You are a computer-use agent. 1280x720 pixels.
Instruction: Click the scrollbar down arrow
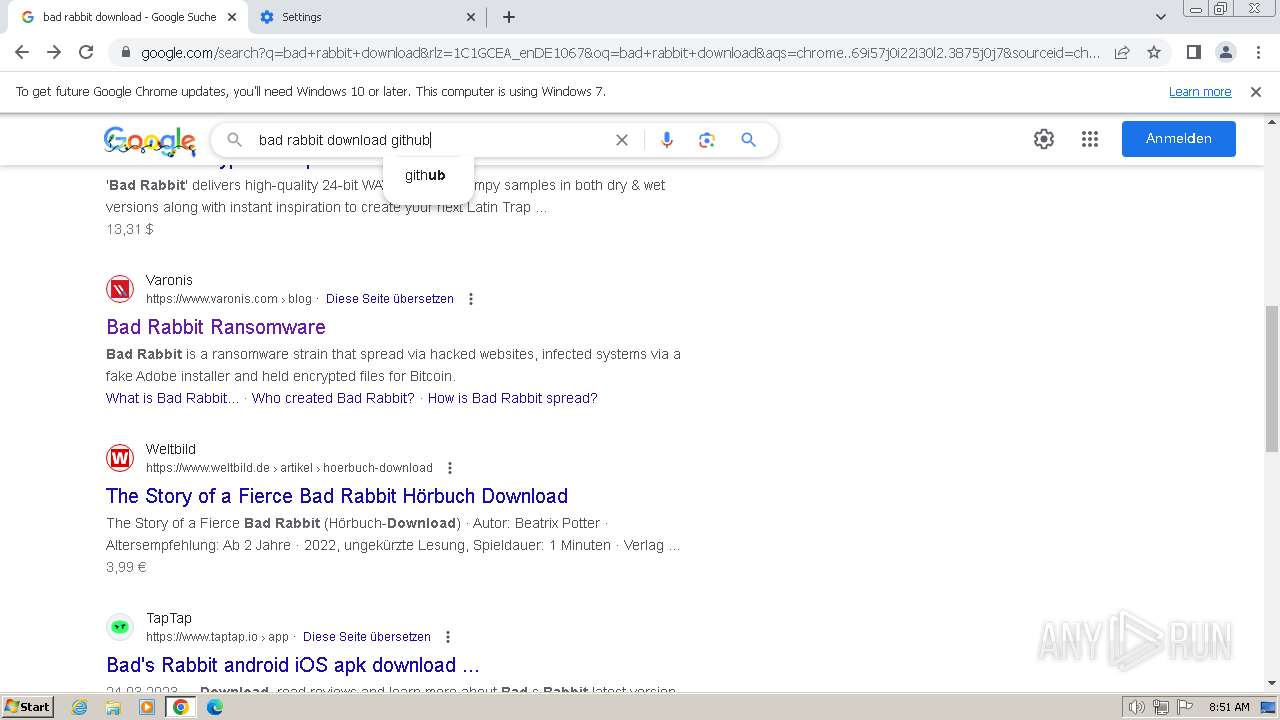[x=1272, y=683]
